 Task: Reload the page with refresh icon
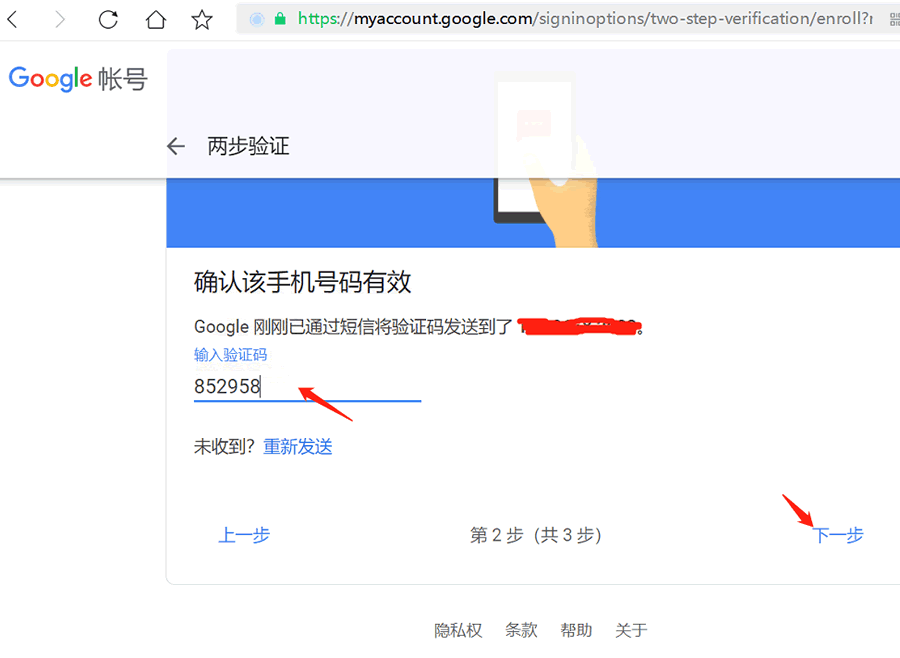108,20
